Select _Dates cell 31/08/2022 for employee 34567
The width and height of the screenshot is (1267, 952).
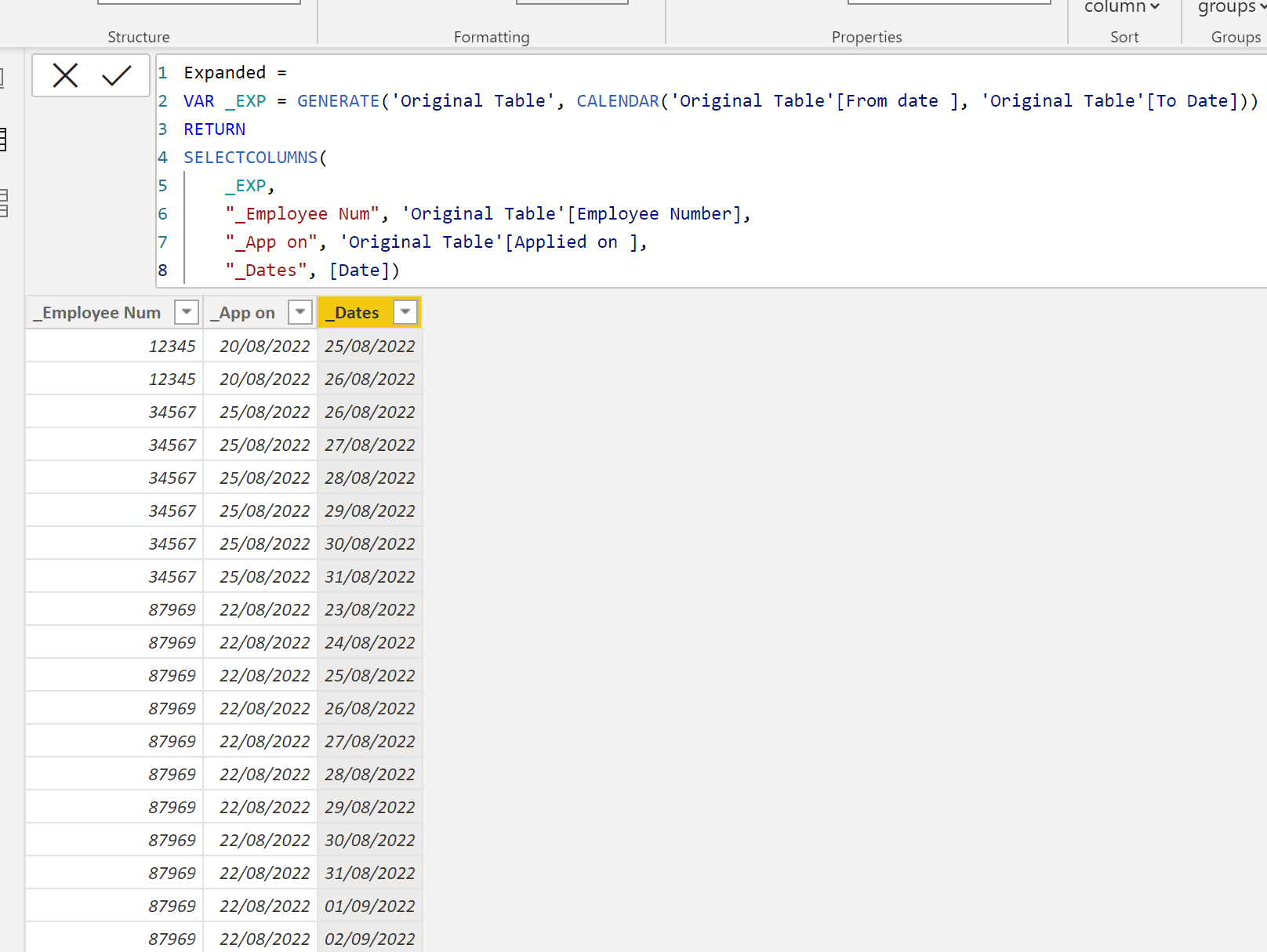click(369, 576)
